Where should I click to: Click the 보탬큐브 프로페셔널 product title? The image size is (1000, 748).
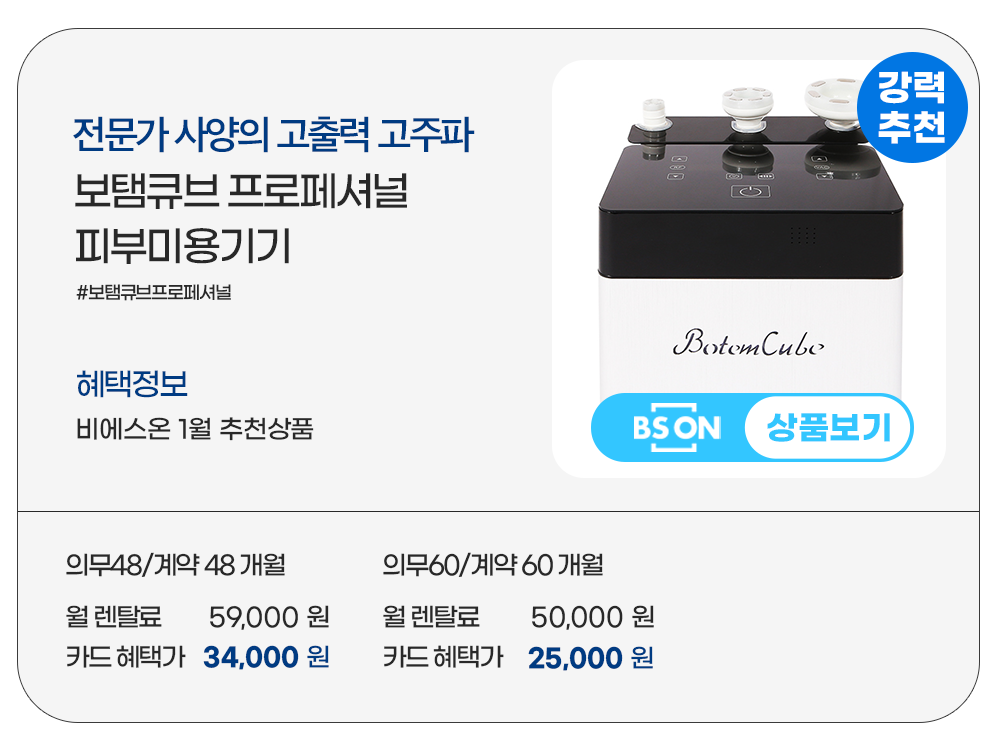[x=241, y=191]
